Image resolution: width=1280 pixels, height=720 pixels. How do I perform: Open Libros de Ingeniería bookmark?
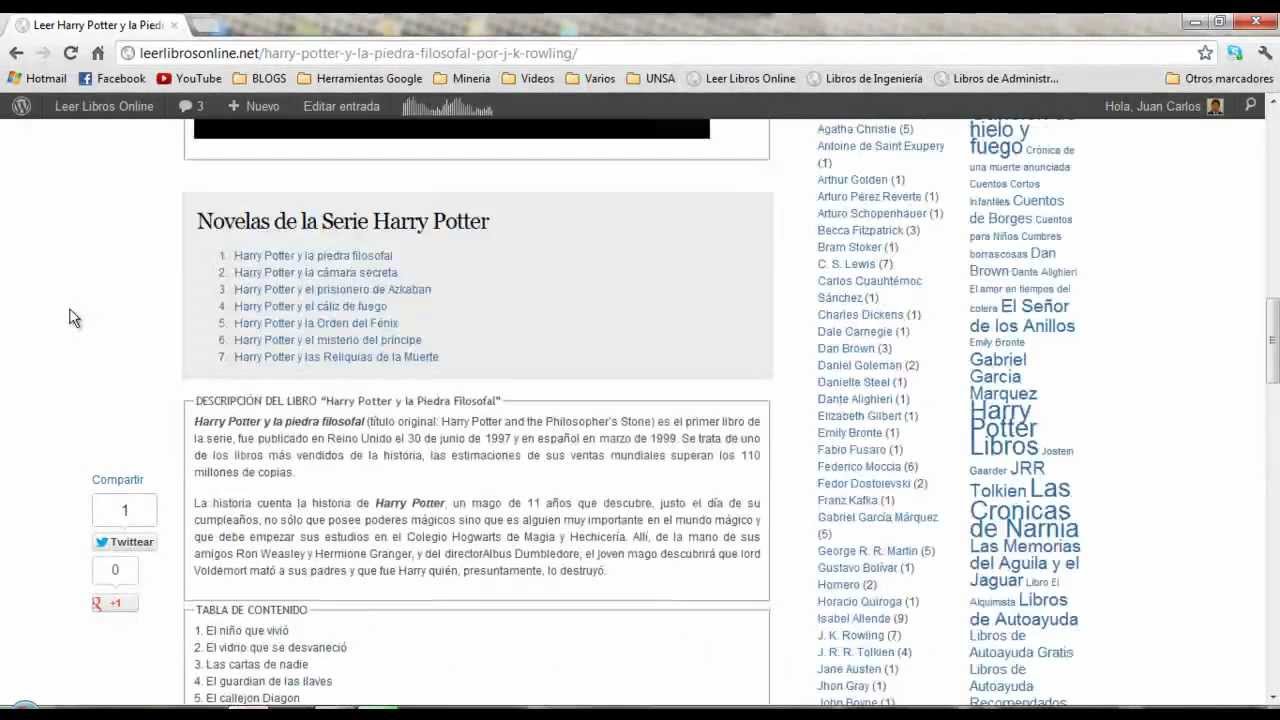click(x=865, y=78)
